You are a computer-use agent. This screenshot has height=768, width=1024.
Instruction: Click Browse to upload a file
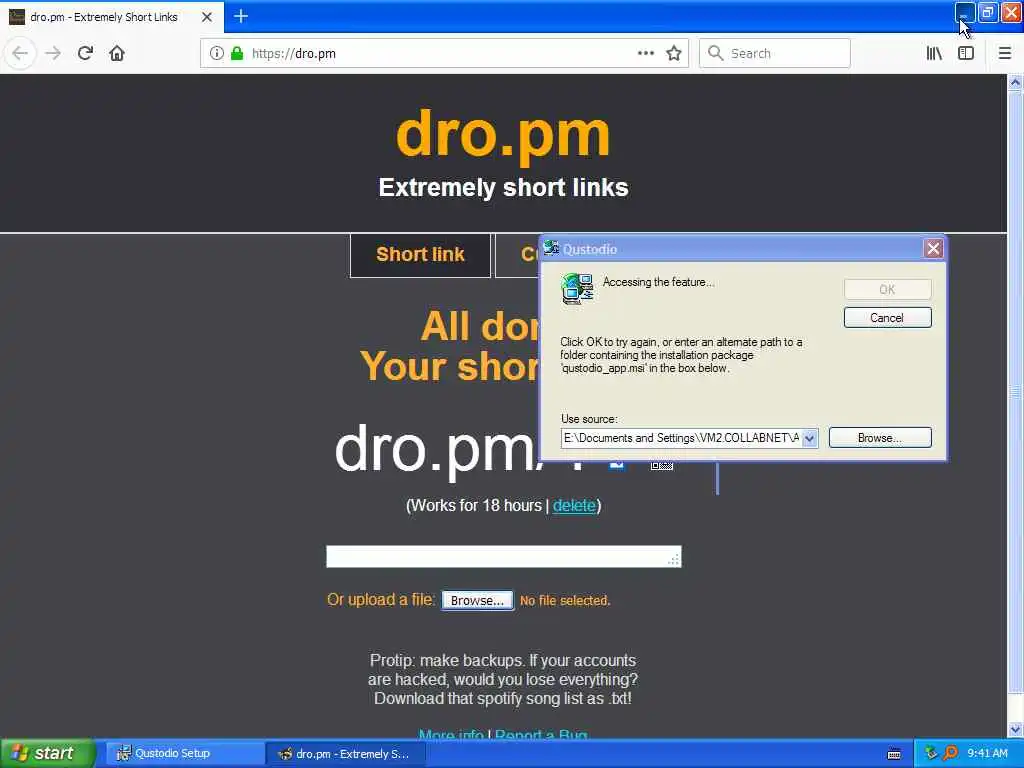pos(477,600)
